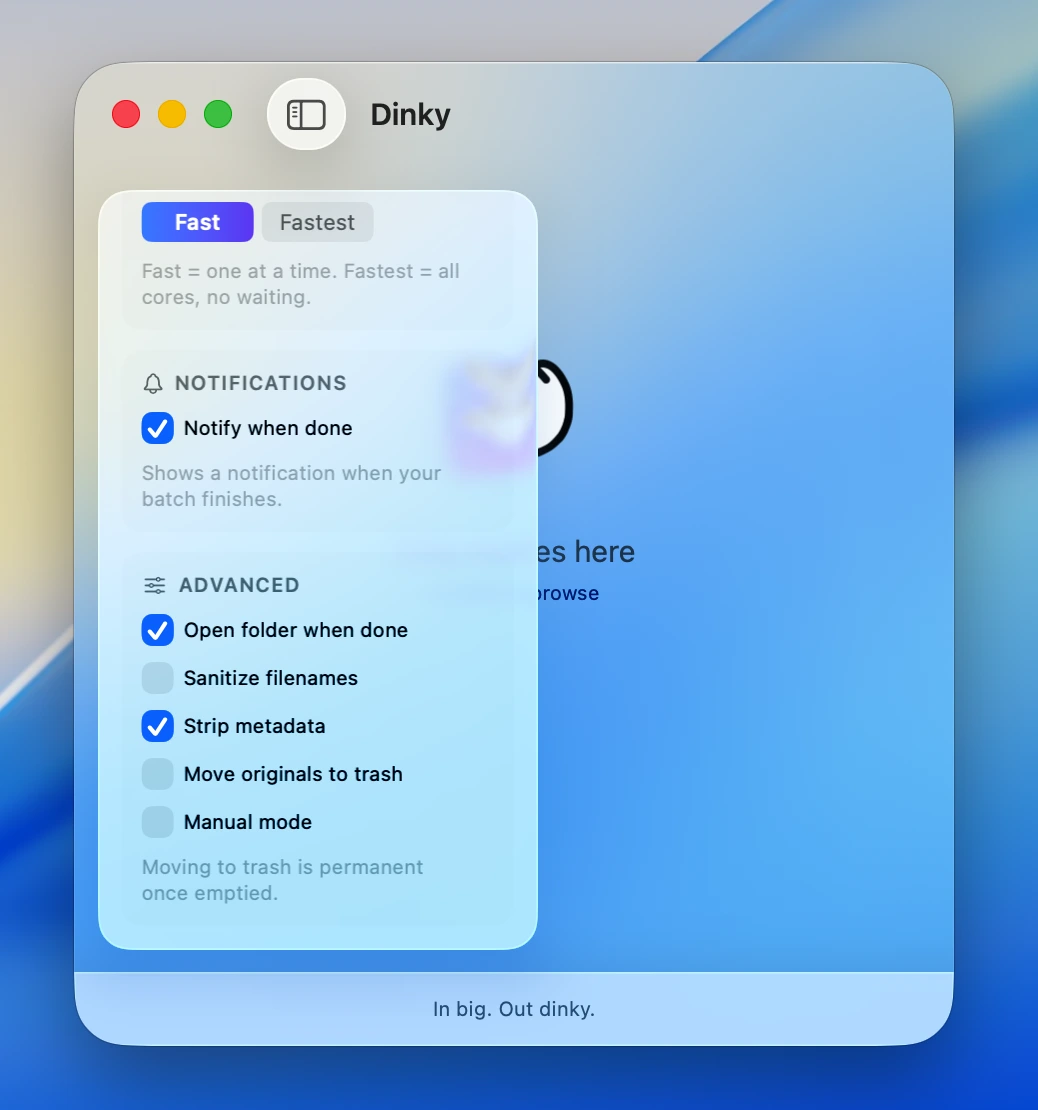Click the Notifications bell icon
1038x1110 pixels.
pos(153,383)
